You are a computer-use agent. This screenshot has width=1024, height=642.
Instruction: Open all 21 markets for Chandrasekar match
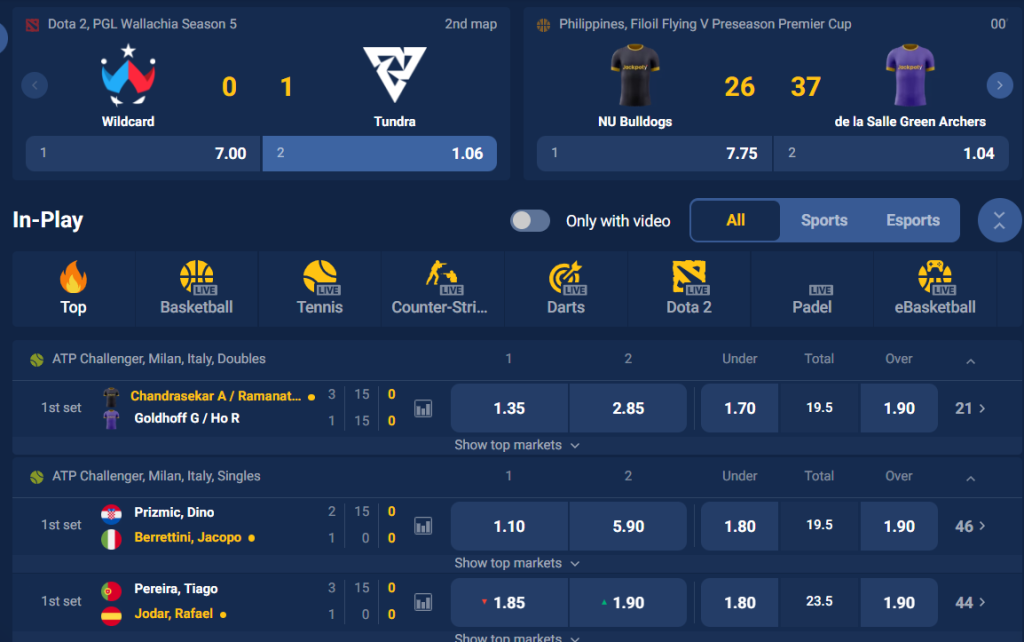(x=967, y=408)
